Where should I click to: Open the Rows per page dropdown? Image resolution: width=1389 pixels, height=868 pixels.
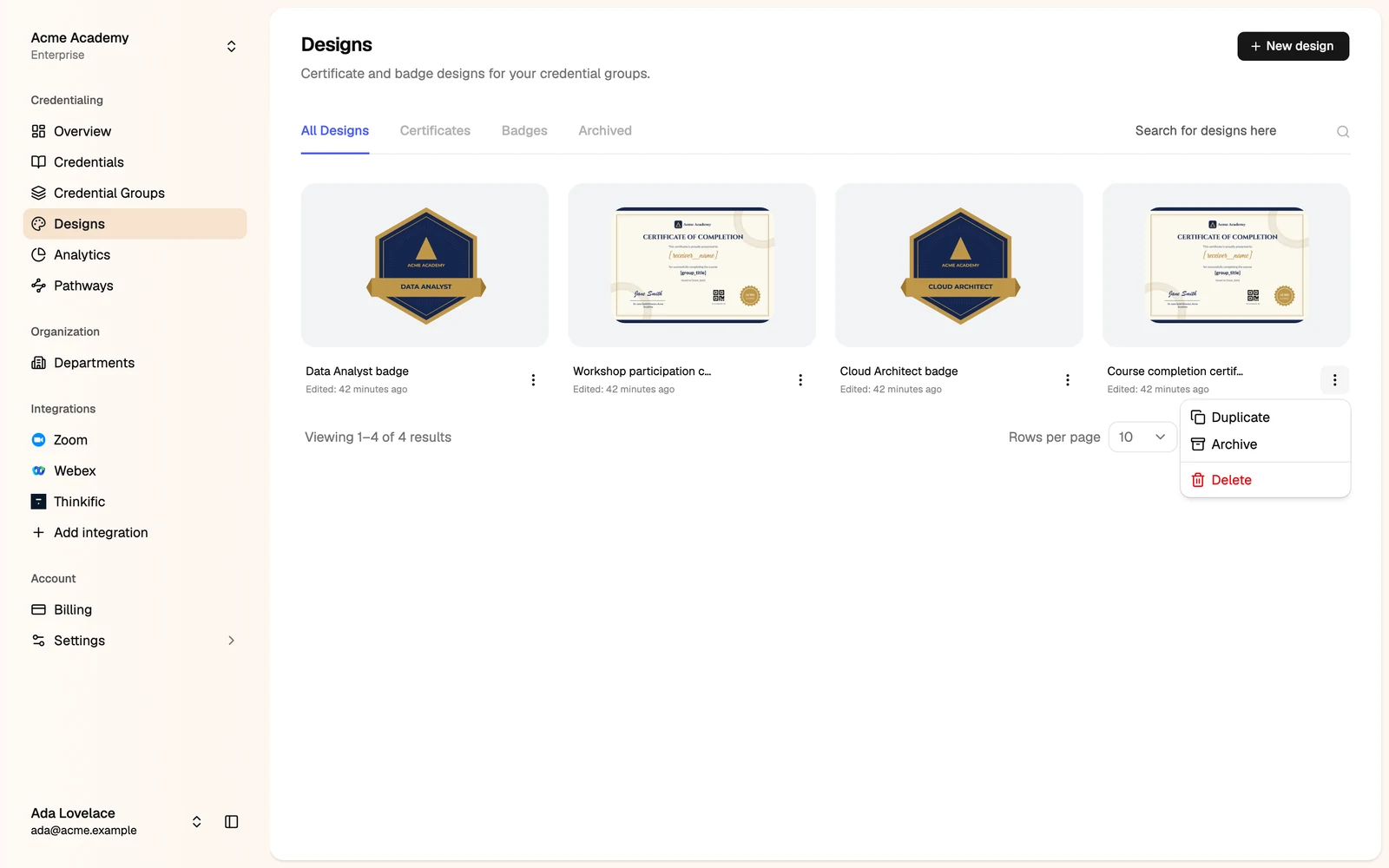point(1142,437)
